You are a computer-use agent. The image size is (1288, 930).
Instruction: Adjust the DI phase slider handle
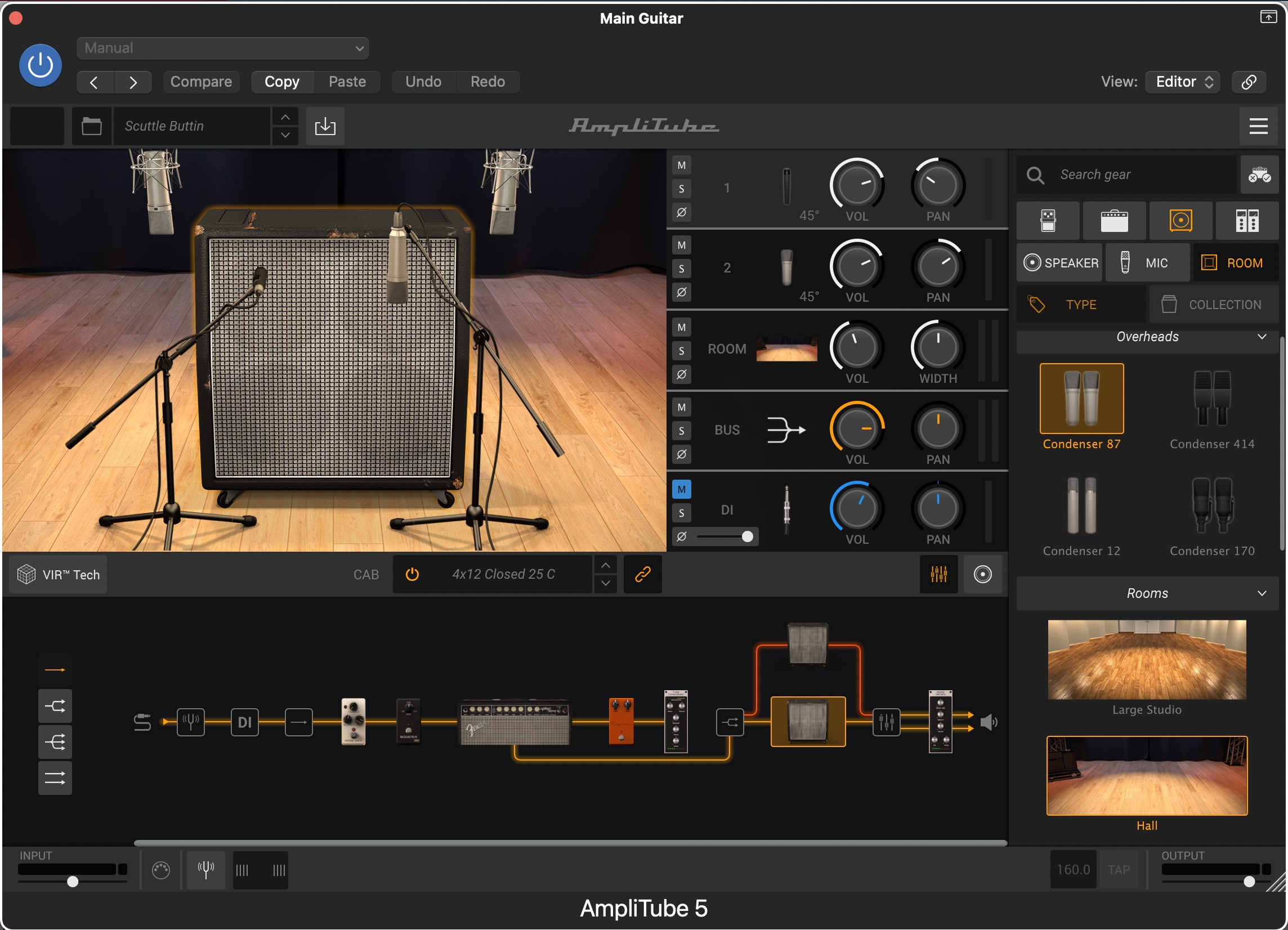pyautogui.click(x=748, y=537)
